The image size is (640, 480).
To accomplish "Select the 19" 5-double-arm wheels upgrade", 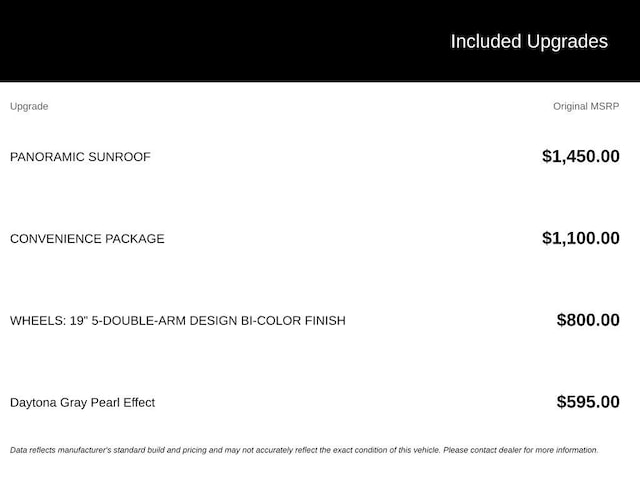I will pos(178,321).
